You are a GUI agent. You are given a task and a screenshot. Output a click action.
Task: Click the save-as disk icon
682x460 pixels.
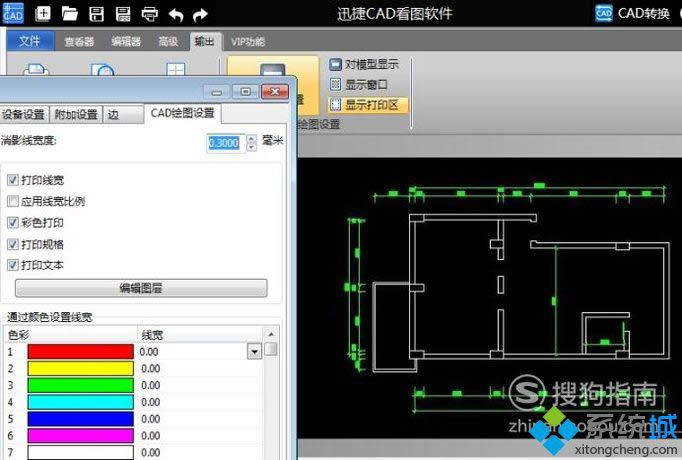pos(123,14)
